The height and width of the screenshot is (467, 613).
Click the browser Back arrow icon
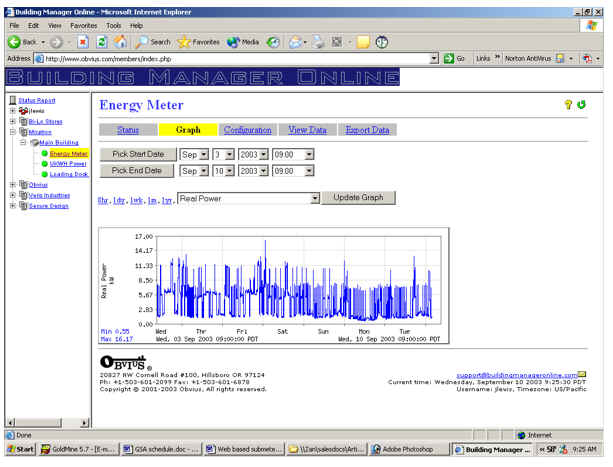[x=14, y=42]
